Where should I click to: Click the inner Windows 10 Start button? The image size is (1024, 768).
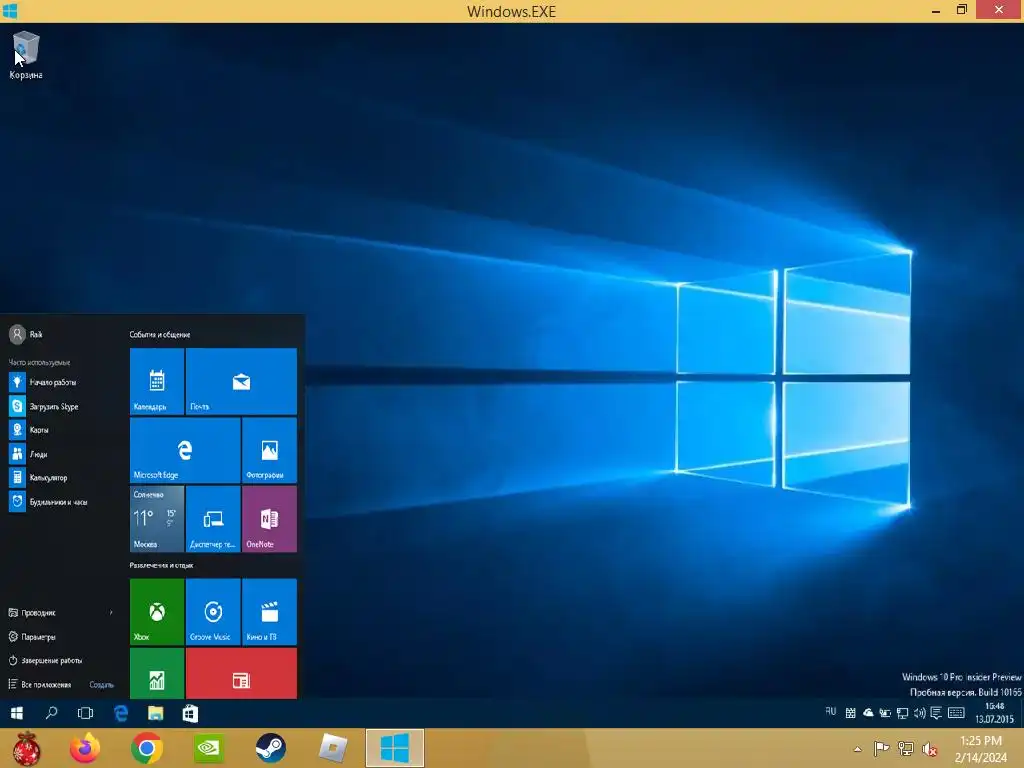17,713
